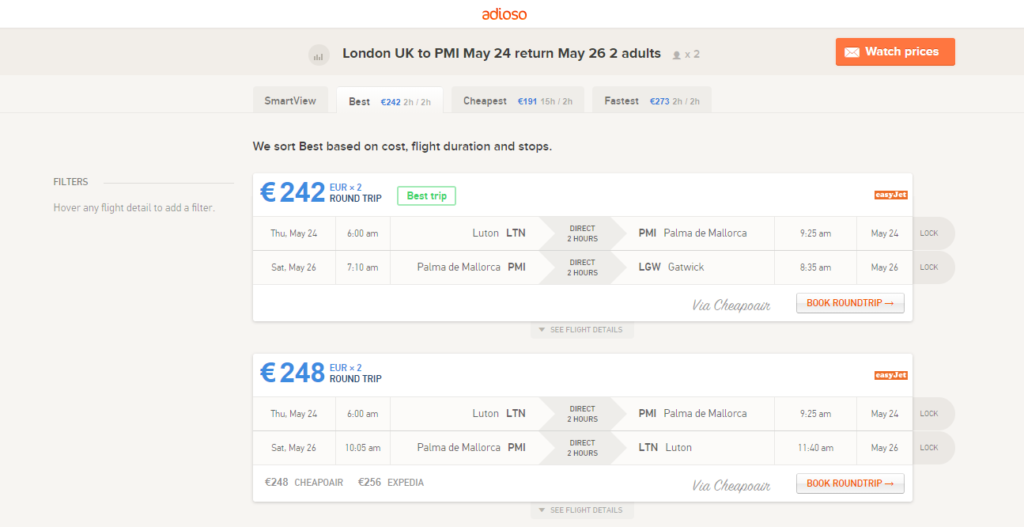
Task: Click Sat, May 26 date in €242 trip
Action: pyautogui.click(x=294, y=267)
